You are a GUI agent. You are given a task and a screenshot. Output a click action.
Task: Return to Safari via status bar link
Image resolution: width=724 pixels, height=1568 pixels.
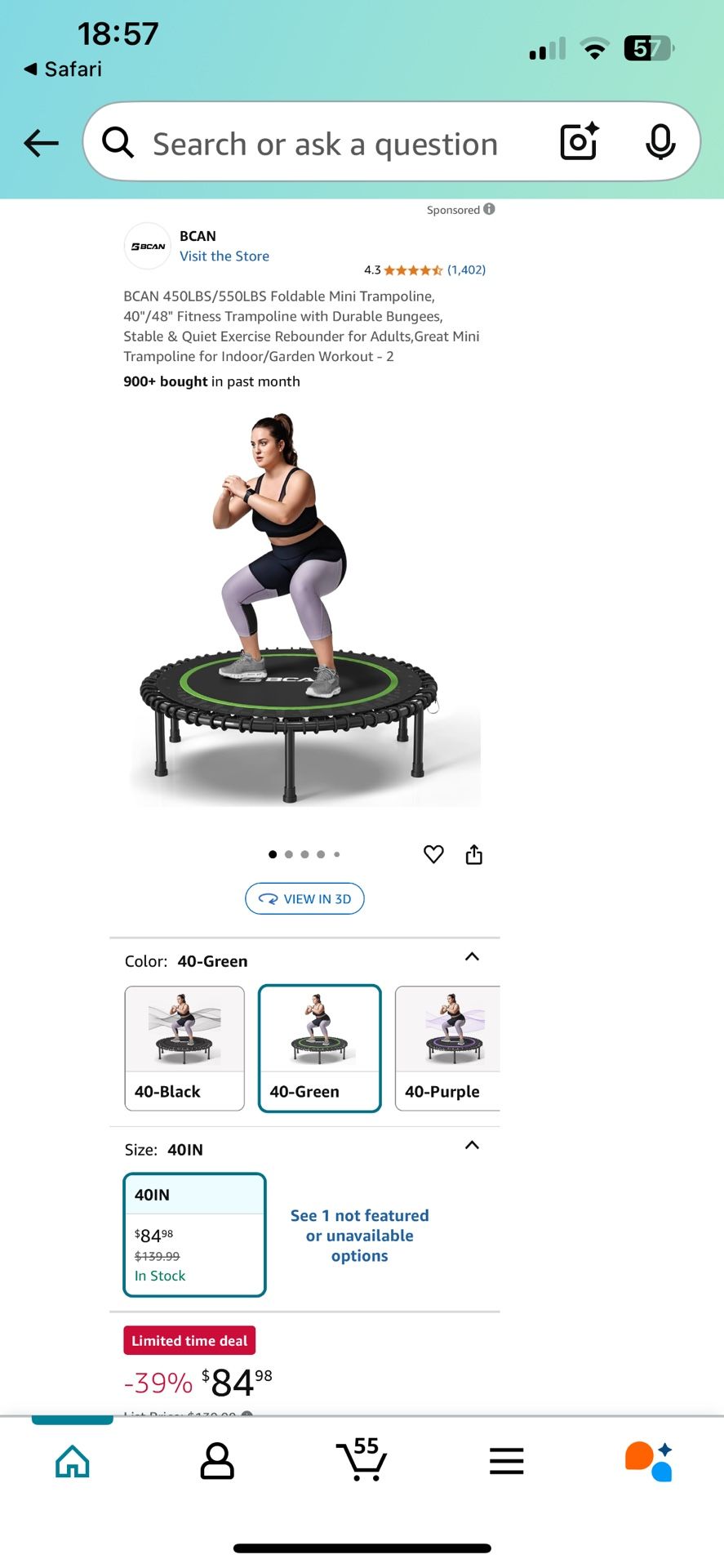(x=63, y=69)
